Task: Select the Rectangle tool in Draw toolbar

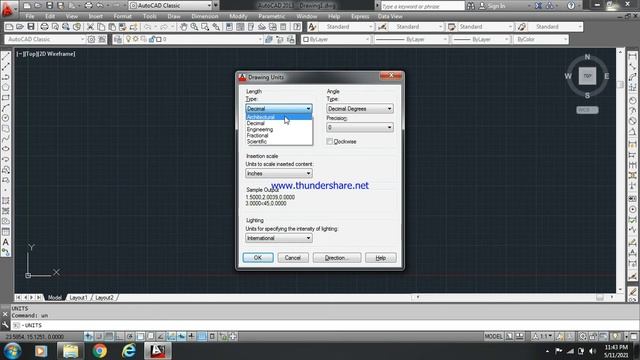Action: (6, 98)
